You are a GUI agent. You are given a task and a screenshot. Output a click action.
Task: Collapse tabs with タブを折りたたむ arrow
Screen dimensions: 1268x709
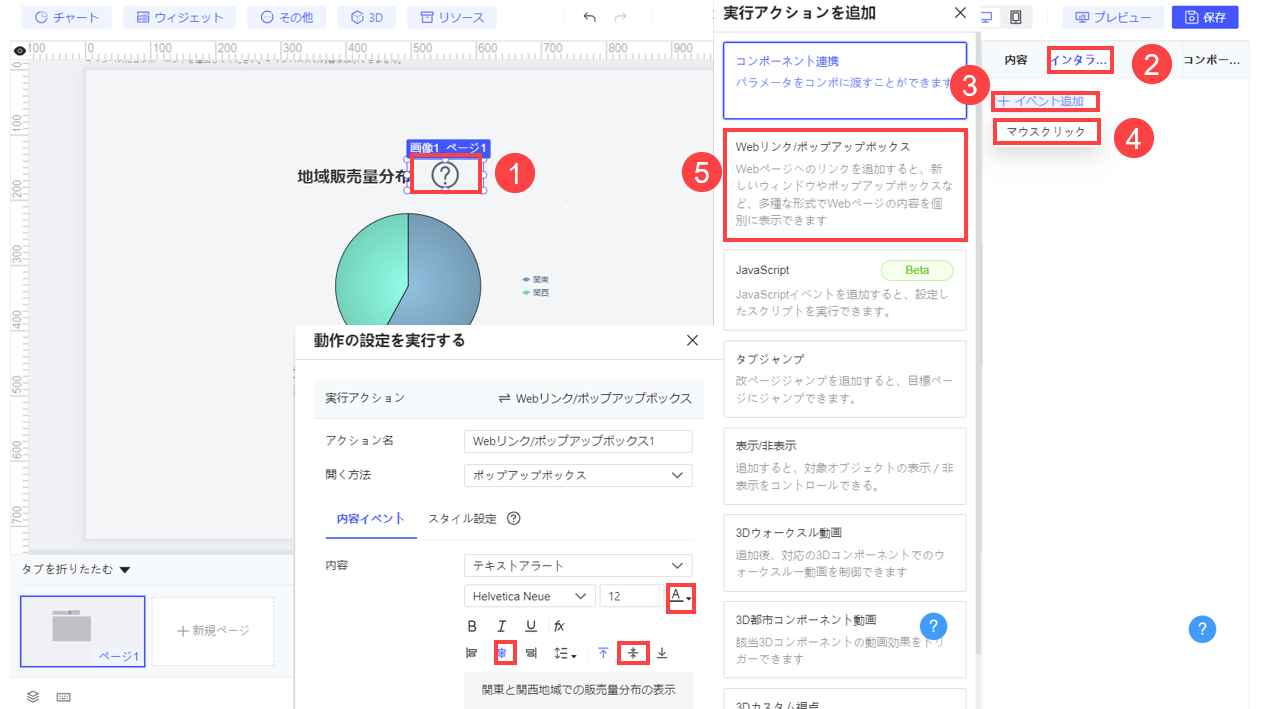(x=125, y=570)
